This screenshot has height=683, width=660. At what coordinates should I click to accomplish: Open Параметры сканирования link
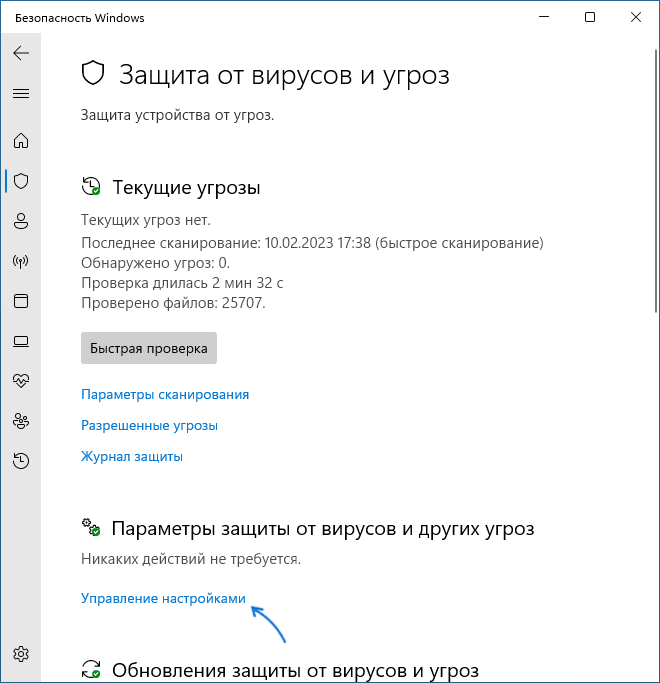point(165,395)
